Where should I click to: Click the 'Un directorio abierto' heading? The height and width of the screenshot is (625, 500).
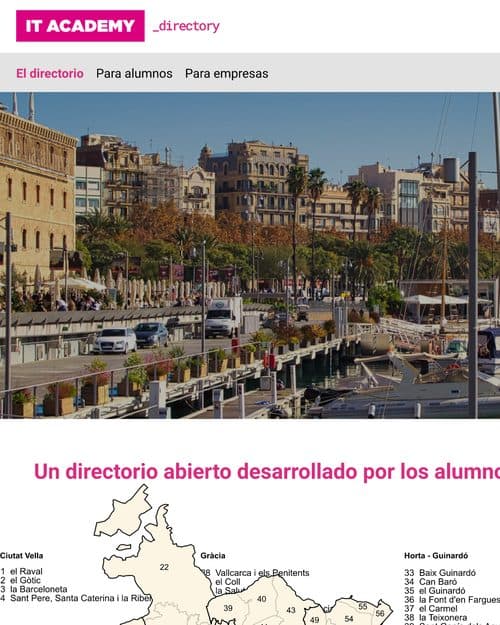tap(267, 472)
